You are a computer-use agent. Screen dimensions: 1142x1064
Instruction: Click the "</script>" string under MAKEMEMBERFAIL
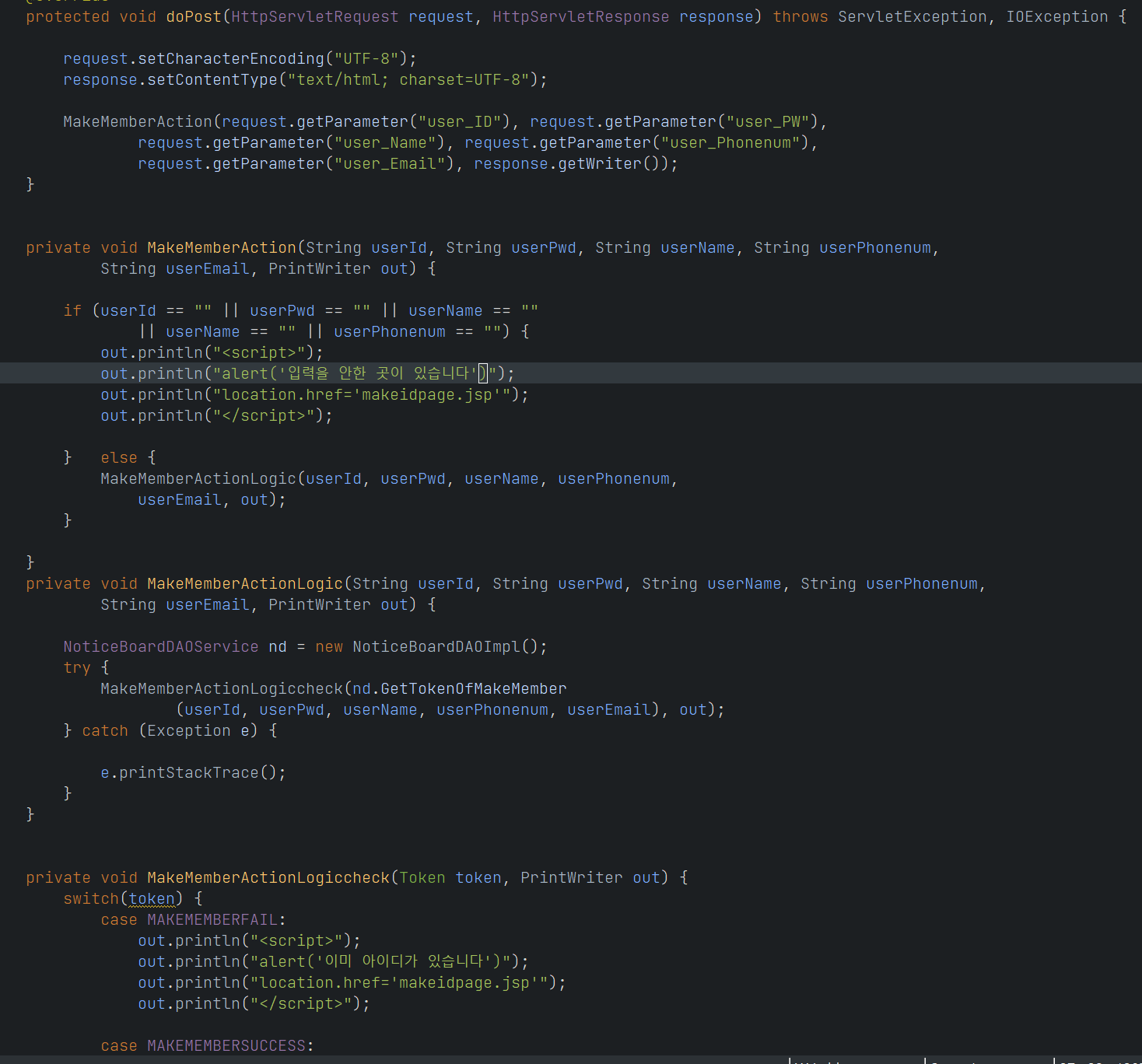(301, 1003)
